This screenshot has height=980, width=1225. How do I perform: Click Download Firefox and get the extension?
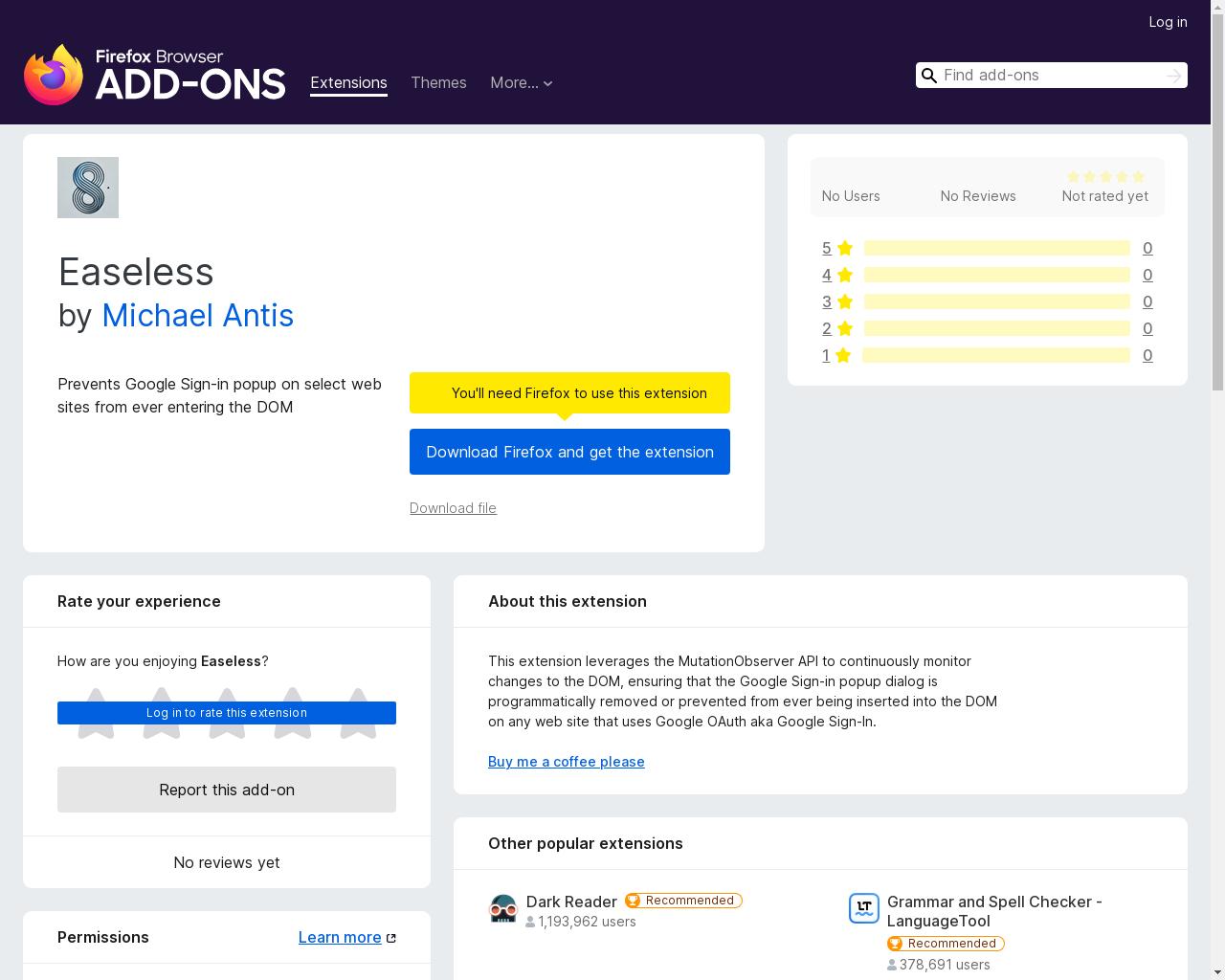click(569, 452)
